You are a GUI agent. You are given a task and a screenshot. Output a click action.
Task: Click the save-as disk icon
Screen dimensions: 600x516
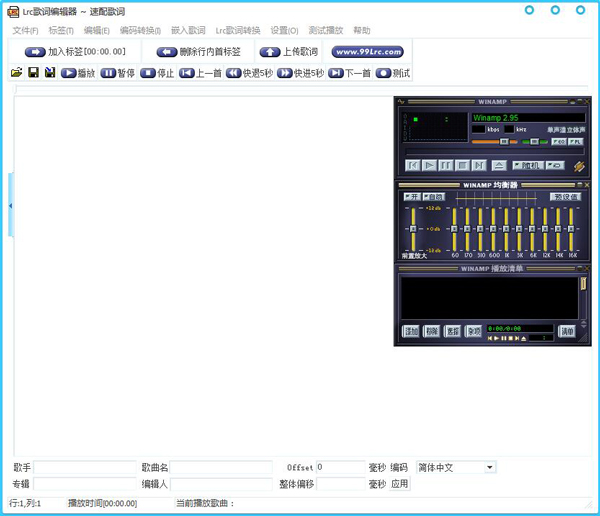click(x=50, y=72)
